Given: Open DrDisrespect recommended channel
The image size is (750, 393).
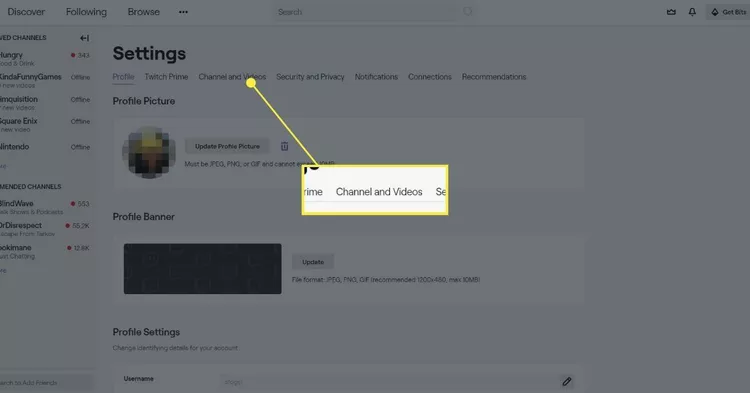Looking at the screenshot, I should pos(45,229).
